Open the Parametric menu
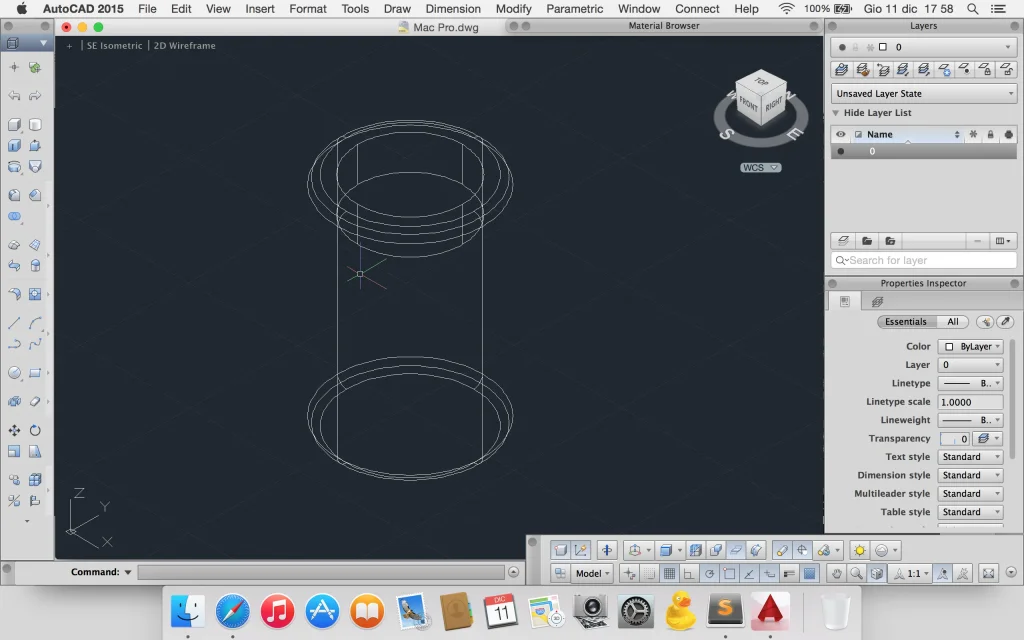1024x640 pixels. [575, 8]
